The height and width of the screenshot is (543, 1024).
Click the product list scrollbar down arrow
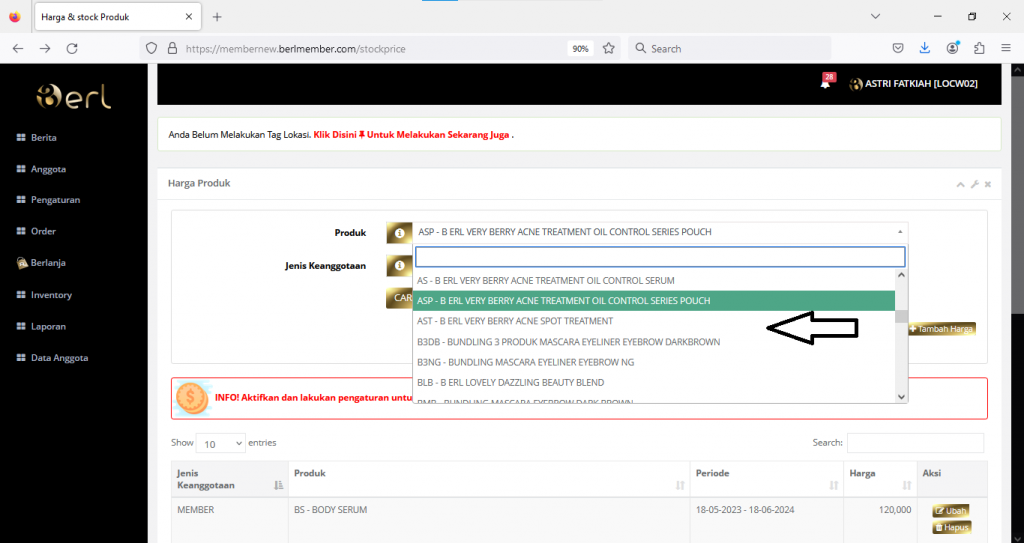tap(901, 396)
